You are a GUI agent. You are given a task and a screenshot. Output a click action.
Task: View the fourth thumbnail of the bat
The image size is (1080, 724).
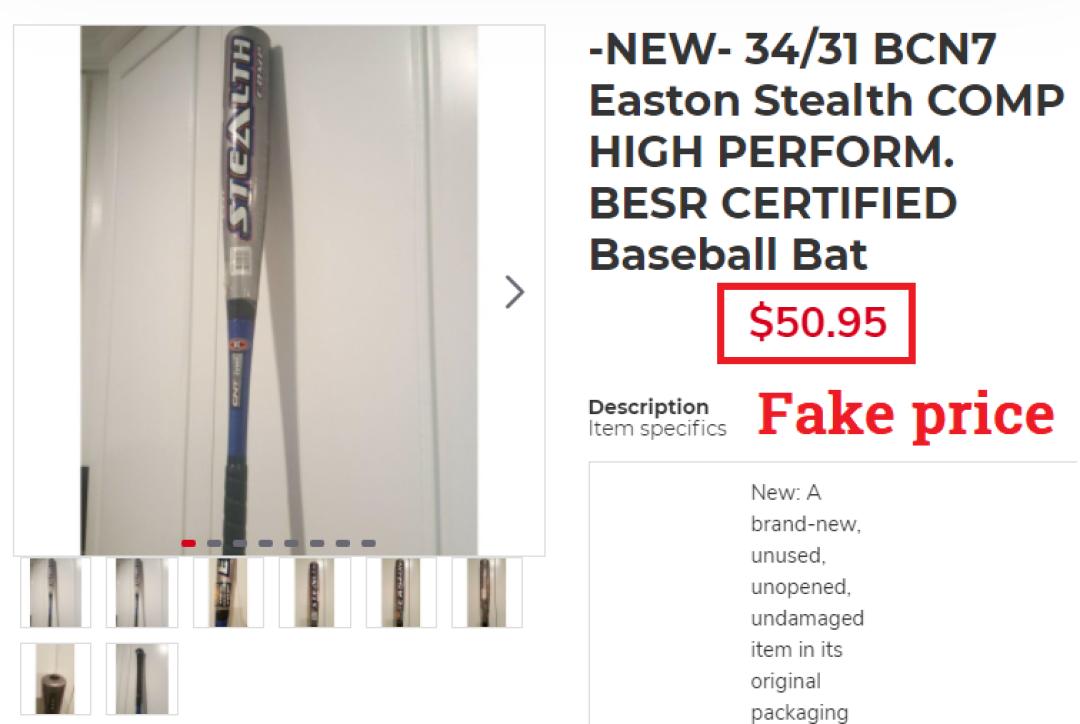click(x=315, y=592)
